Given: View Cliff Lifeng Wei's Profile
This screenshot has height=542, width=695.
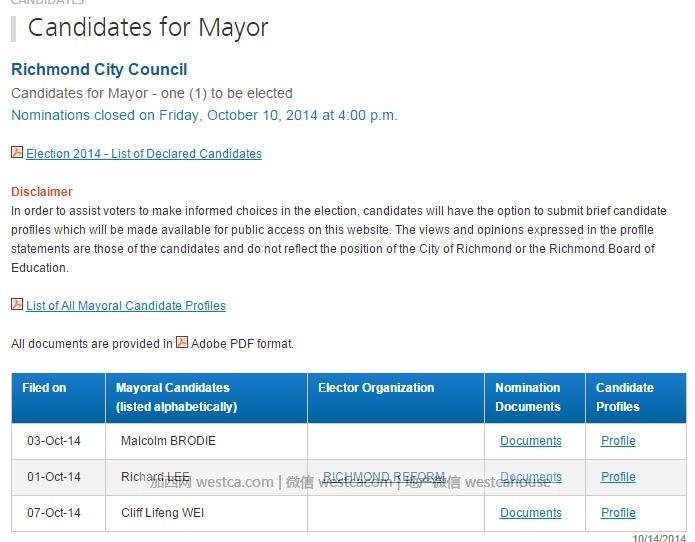Looking at the screenshot, I should pos(618,513).
